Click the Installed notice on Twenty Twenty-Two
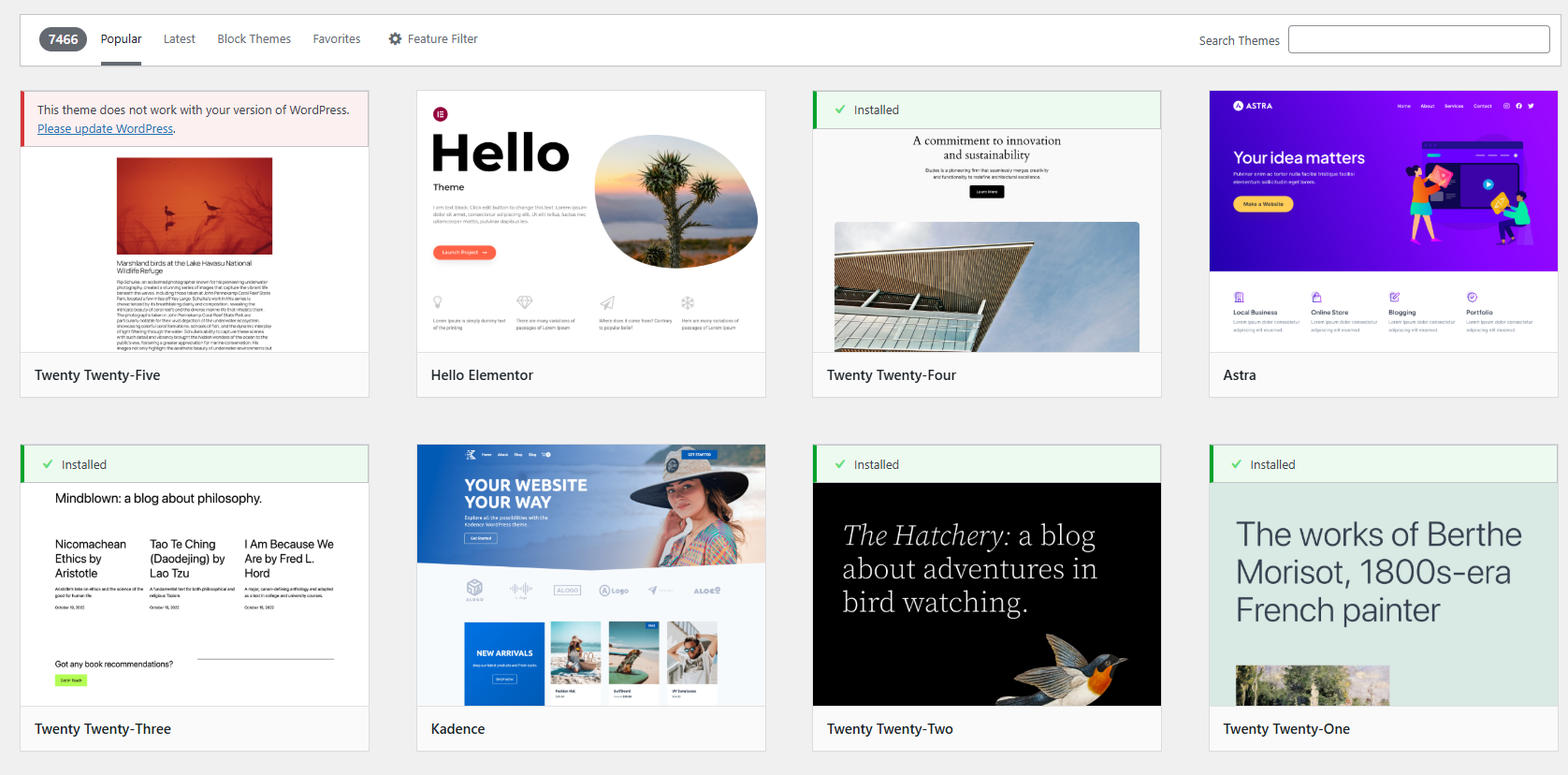1568x775 pixels. (987, 464)
